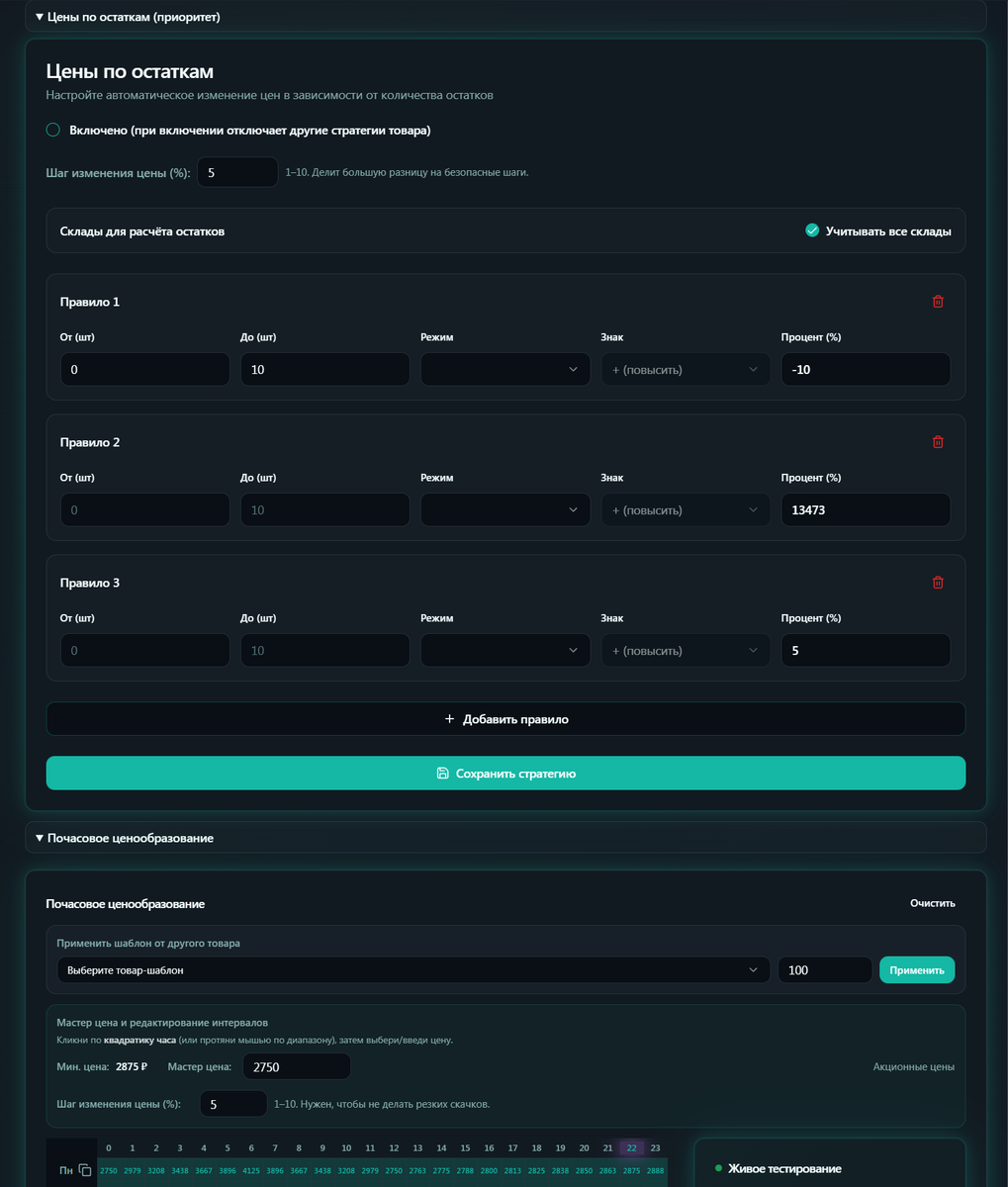1008x1187 pixels.
Task: Enable the Включено strategy radio button
Action: coord(51,130)
